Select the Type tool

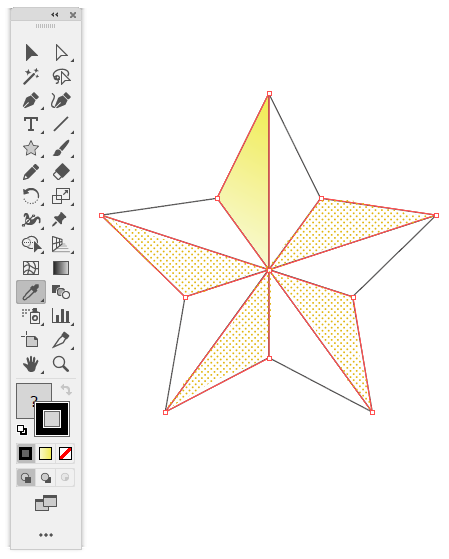[x=31, y=124]
